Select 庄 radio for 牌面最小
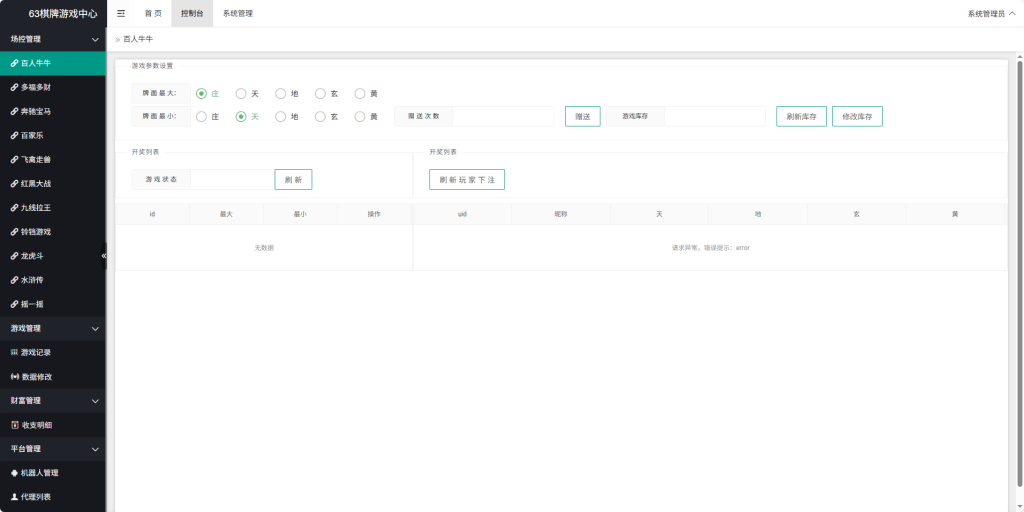This screenshot has height=512, width=1024. (201, 116)
